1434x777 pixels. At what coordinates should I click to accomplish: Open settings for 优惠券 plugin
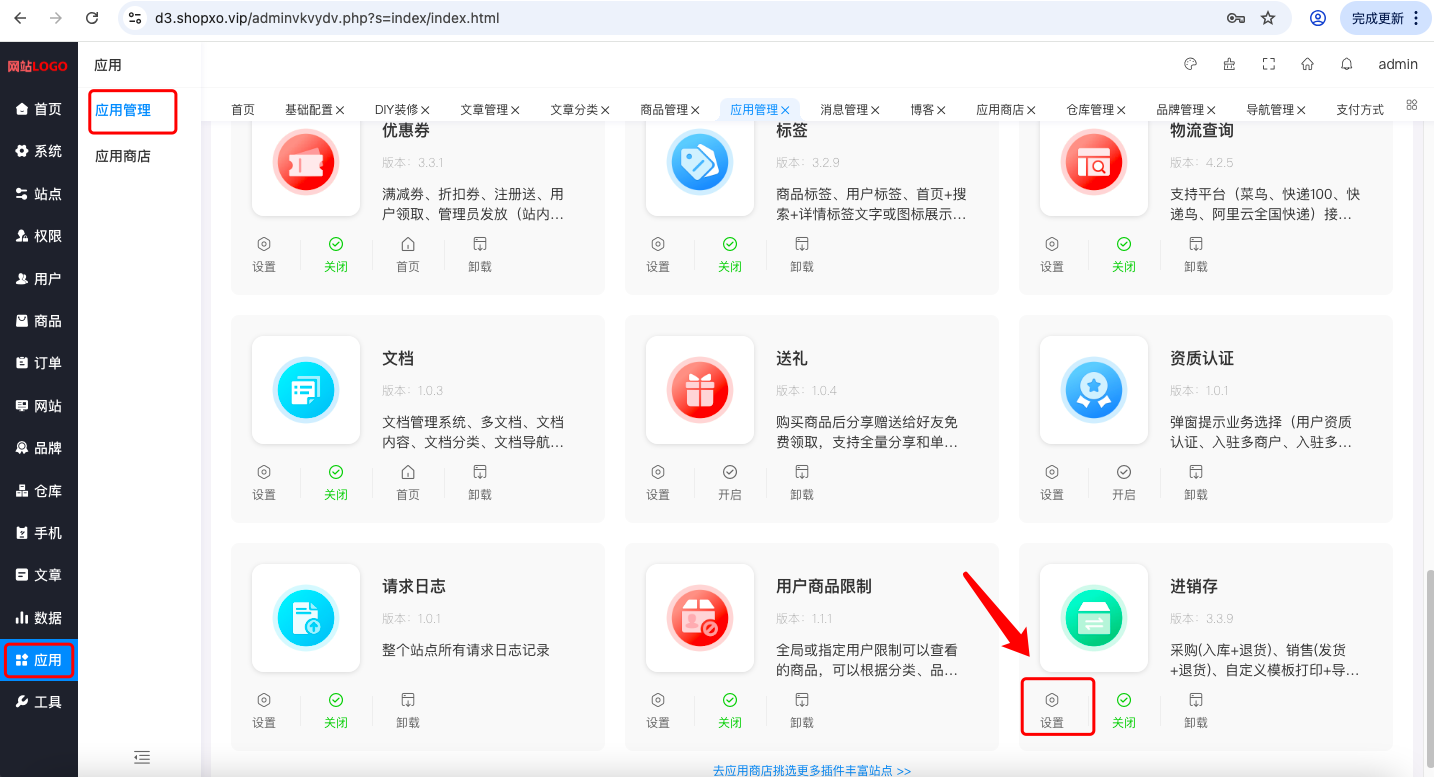[264, 255]
